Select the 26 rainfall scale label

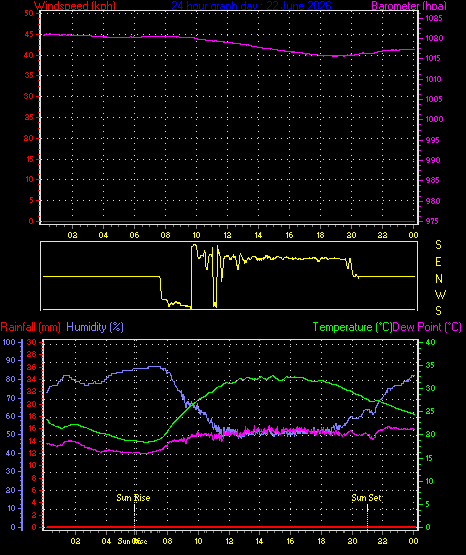pyautogui.click(x=32, y=367)
